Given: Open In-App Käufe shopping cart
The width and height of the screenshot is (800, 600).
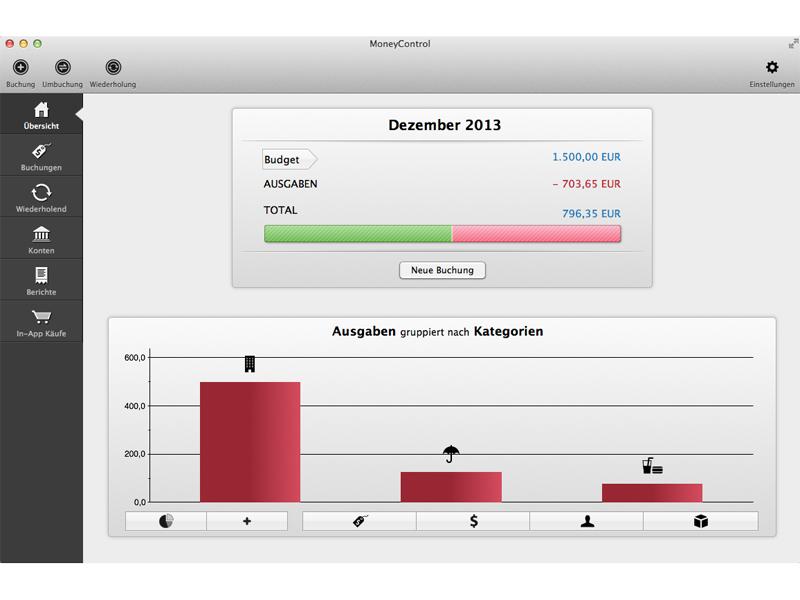Looking at the screenshot, I should 41,322.
